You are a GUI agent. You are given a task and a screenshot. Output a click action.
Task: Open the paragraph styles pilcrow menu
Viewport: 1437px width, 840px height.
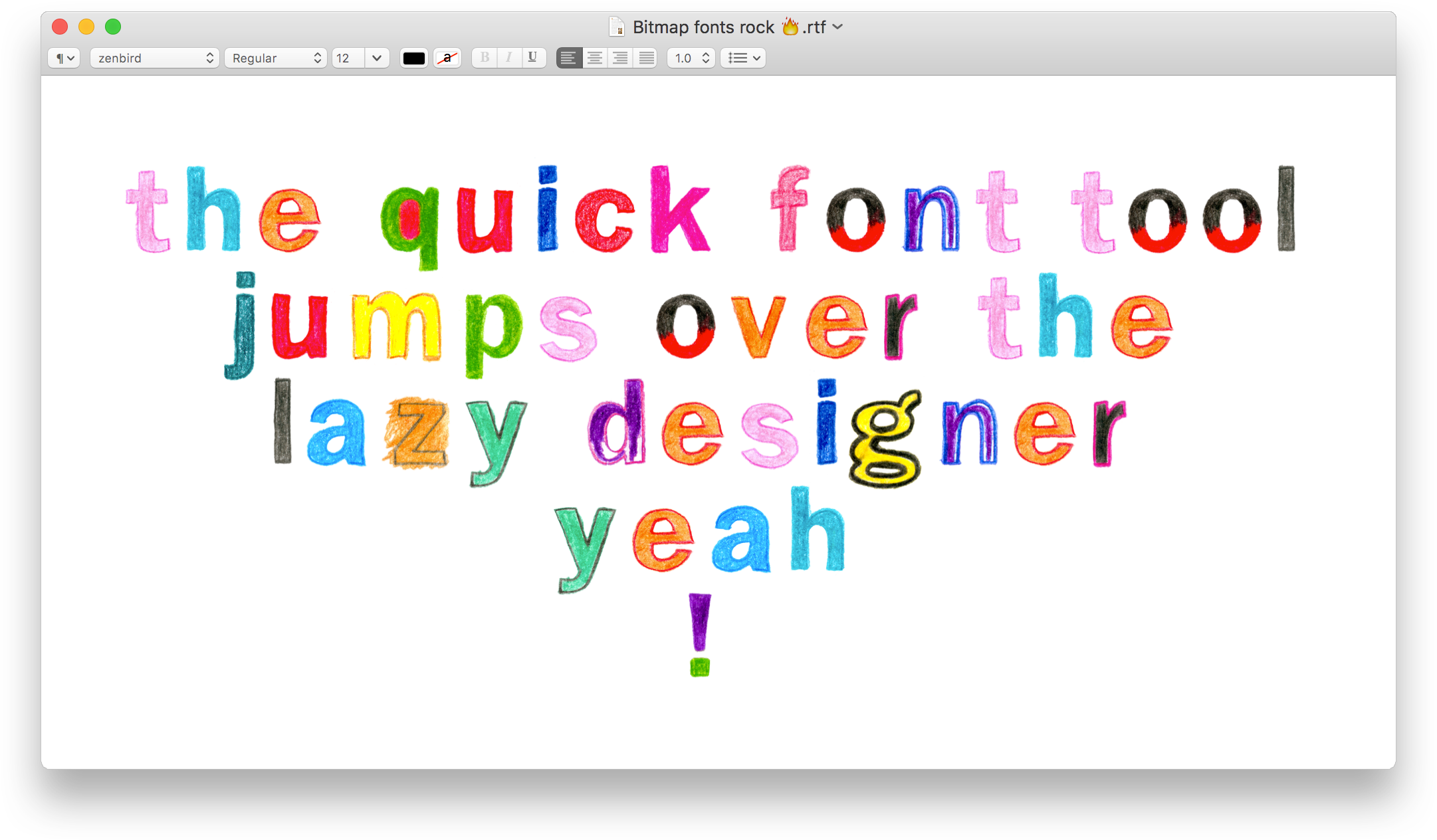click(x=63, y=58)
